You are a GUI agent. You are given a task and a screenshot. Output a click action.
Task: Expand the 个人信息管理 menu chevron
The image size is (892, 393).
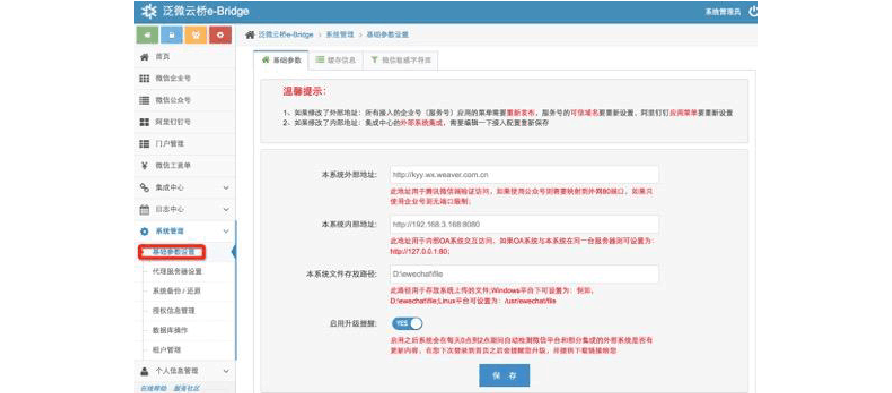tap(226, 371)
